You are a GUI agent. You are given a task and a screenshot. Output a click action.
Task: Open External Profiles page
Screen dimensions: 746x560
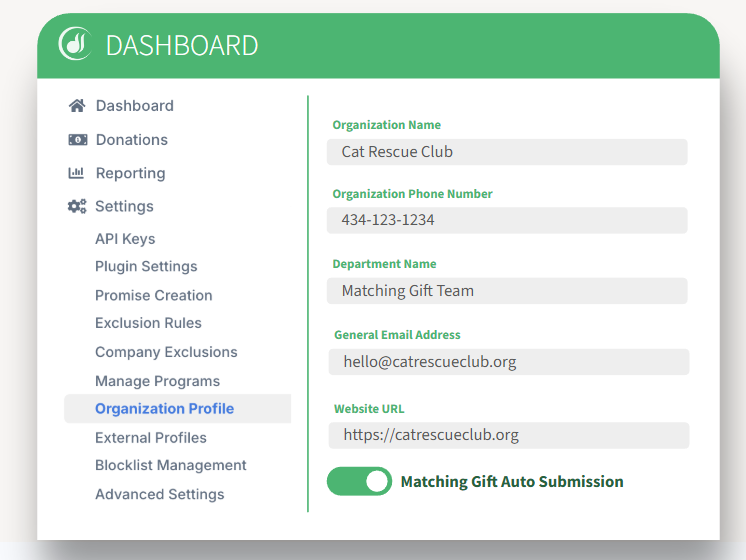(151, 438)
